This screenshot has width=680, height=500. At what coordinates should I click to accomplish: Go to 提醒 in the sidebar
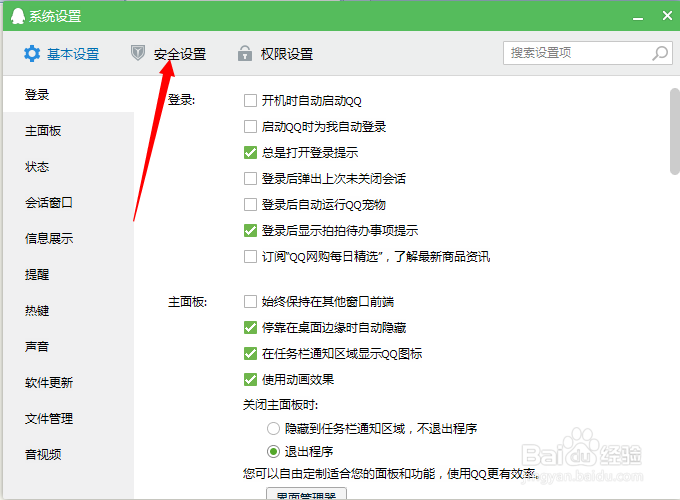[69, 275]
